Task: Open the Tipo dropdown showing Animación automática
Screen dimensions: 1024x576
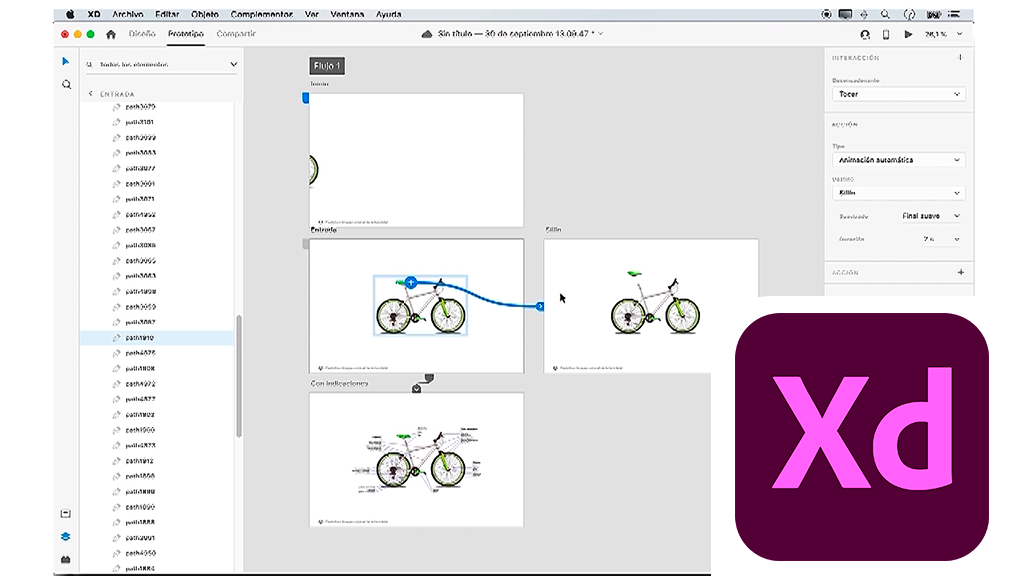Action: tap(898, 160)
